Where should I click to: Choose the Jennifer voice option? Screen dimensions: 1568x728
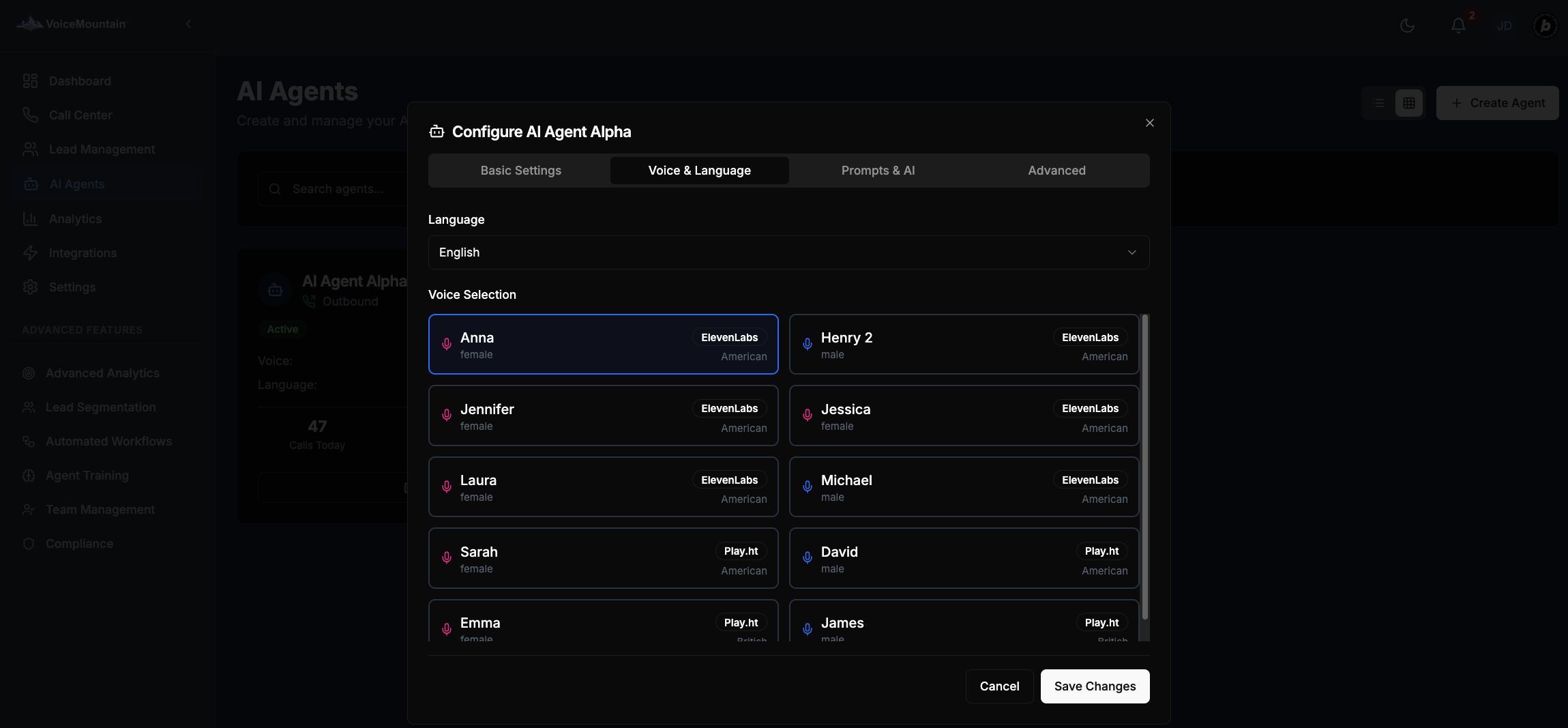point(604,416)
